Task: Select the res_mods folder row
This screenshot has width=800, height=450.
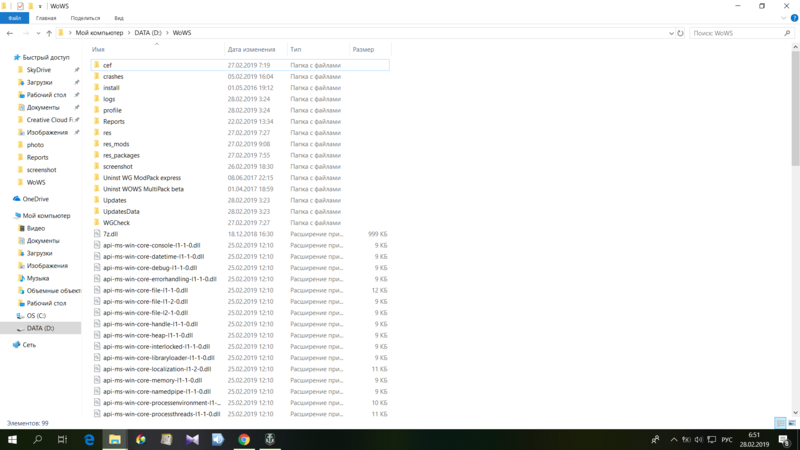Action: pos(240,144)
